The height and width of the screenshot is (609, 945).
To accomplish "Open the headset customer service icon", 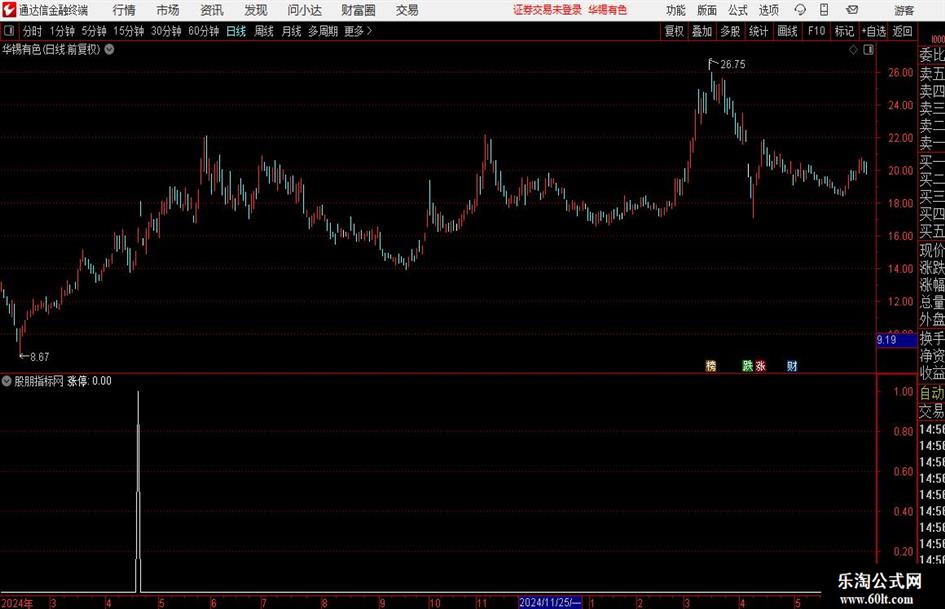I will coord(800,10).
